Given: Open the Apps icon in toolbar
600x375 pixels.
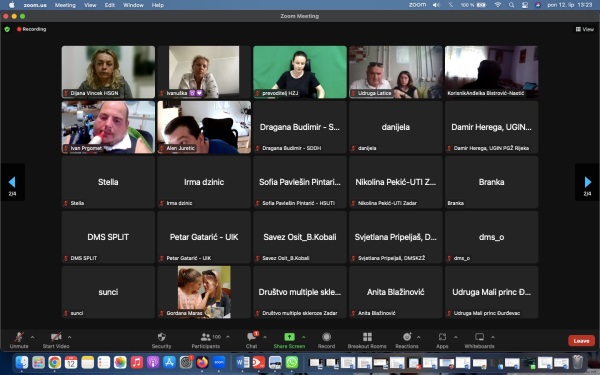Looking at the screenshot, I should tap(442, 337).
